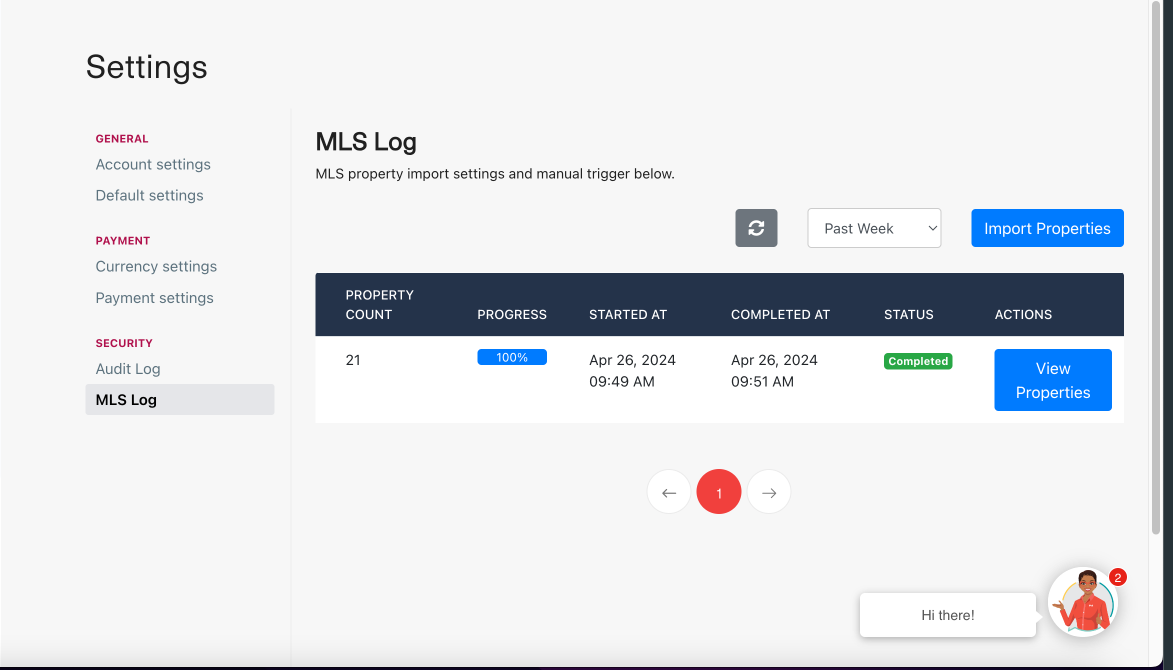Screen dimensions: 1173x670
Task: Navigate to Payment settings
Action: point(154,297)
